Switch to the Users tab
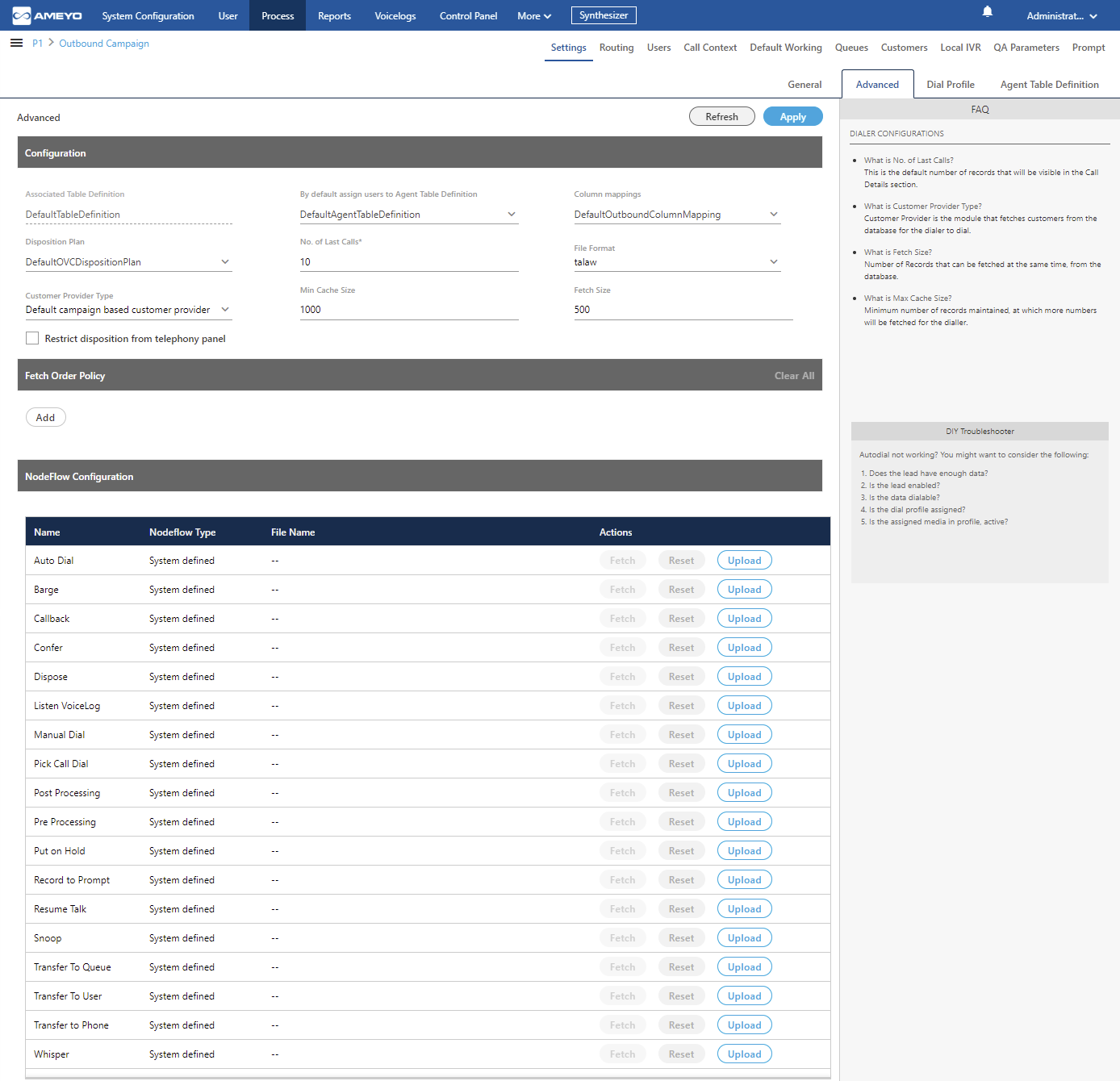The height and width of the screenshot is (1081, 1120). click(x=658, y=48)
